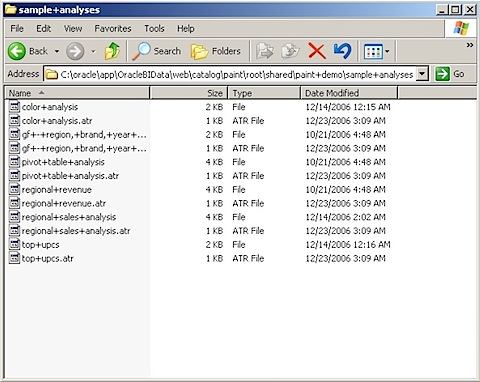Click the Move To folder icon
This screenshot has width=480, height=382.
pyautogui.click(x=265, y=51)
